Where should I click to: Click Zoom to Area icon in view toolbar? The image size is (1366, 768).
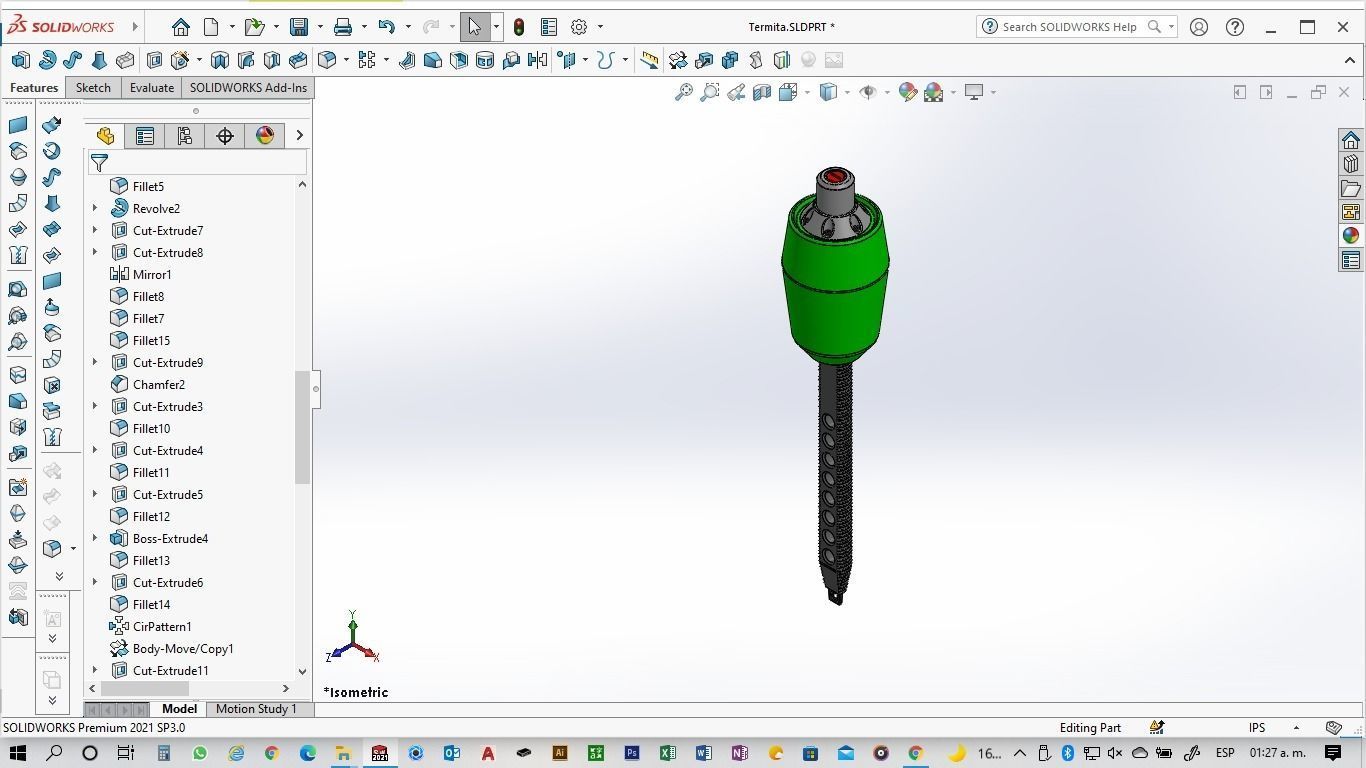click(x=710, y=92)
